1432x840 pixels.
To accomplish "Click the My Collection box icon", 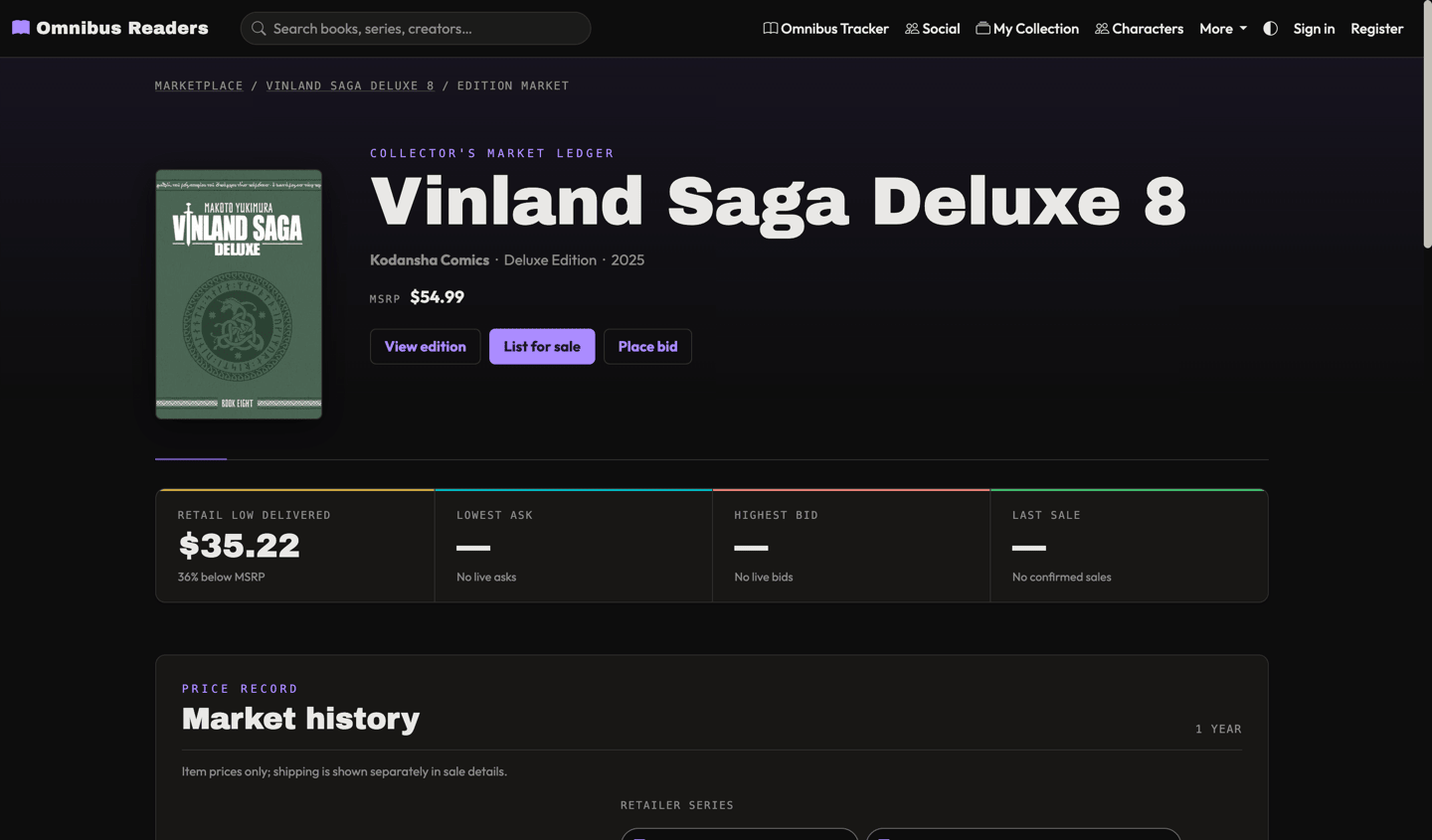I will [x=983, y=28].
